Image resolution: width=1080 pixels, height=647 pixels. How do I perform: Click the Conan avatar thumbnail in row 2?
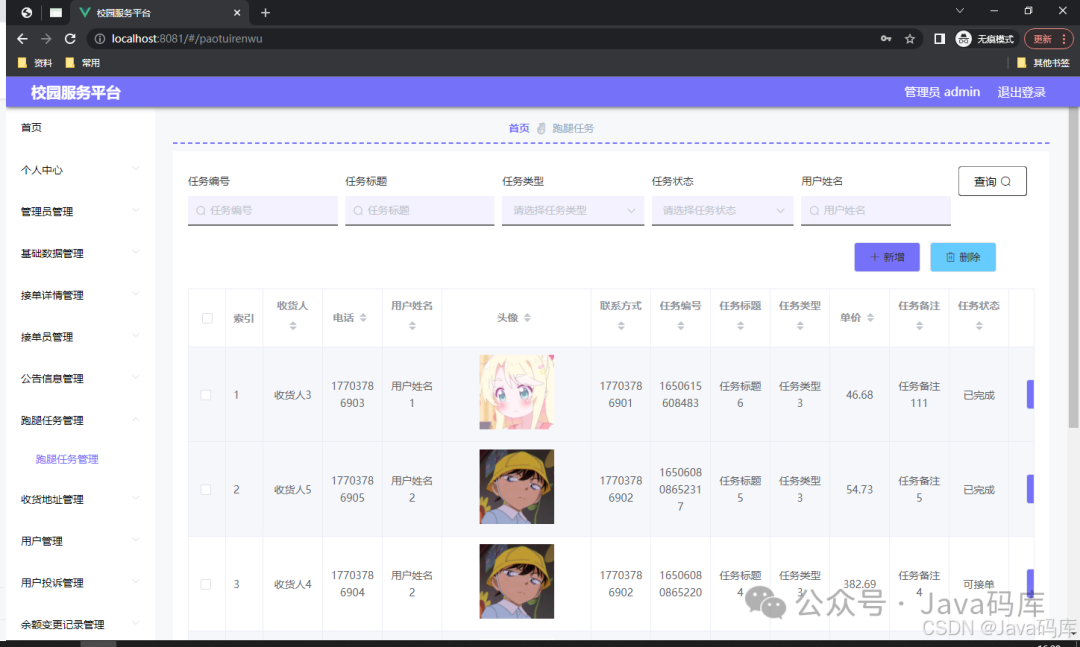point(516,487)
